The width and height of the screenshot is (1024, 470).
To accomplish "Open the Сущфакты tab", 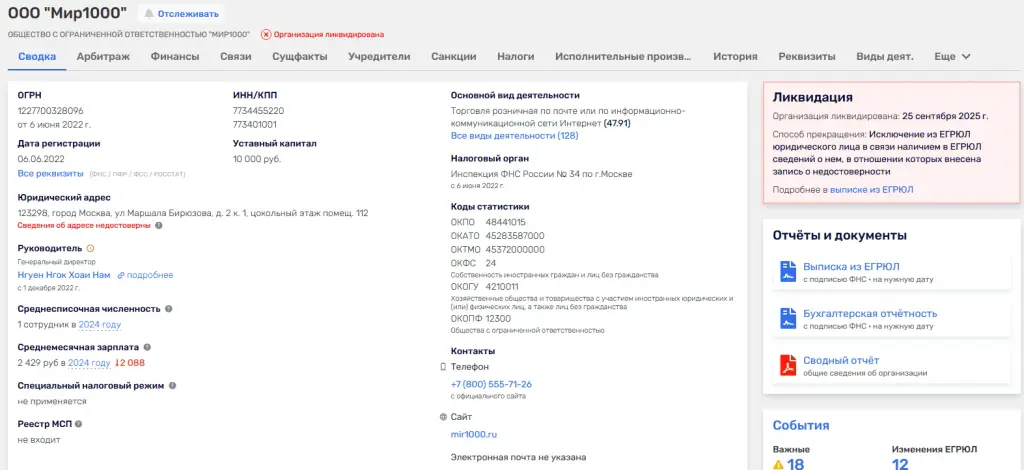I will [300, 56].
